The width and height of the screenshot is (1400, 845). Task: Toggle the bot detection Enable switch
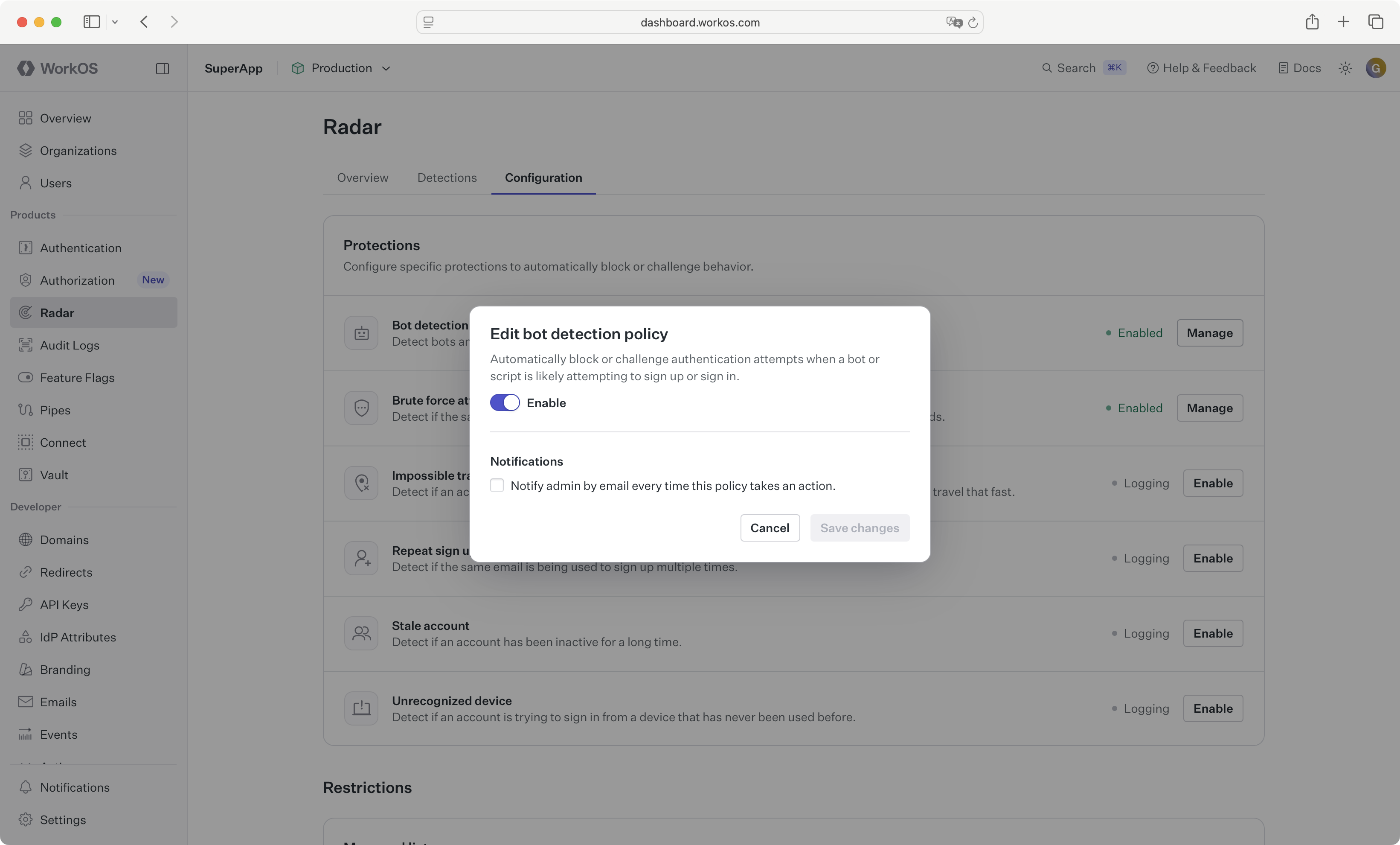pyautogui.click(x=505, y=402)
